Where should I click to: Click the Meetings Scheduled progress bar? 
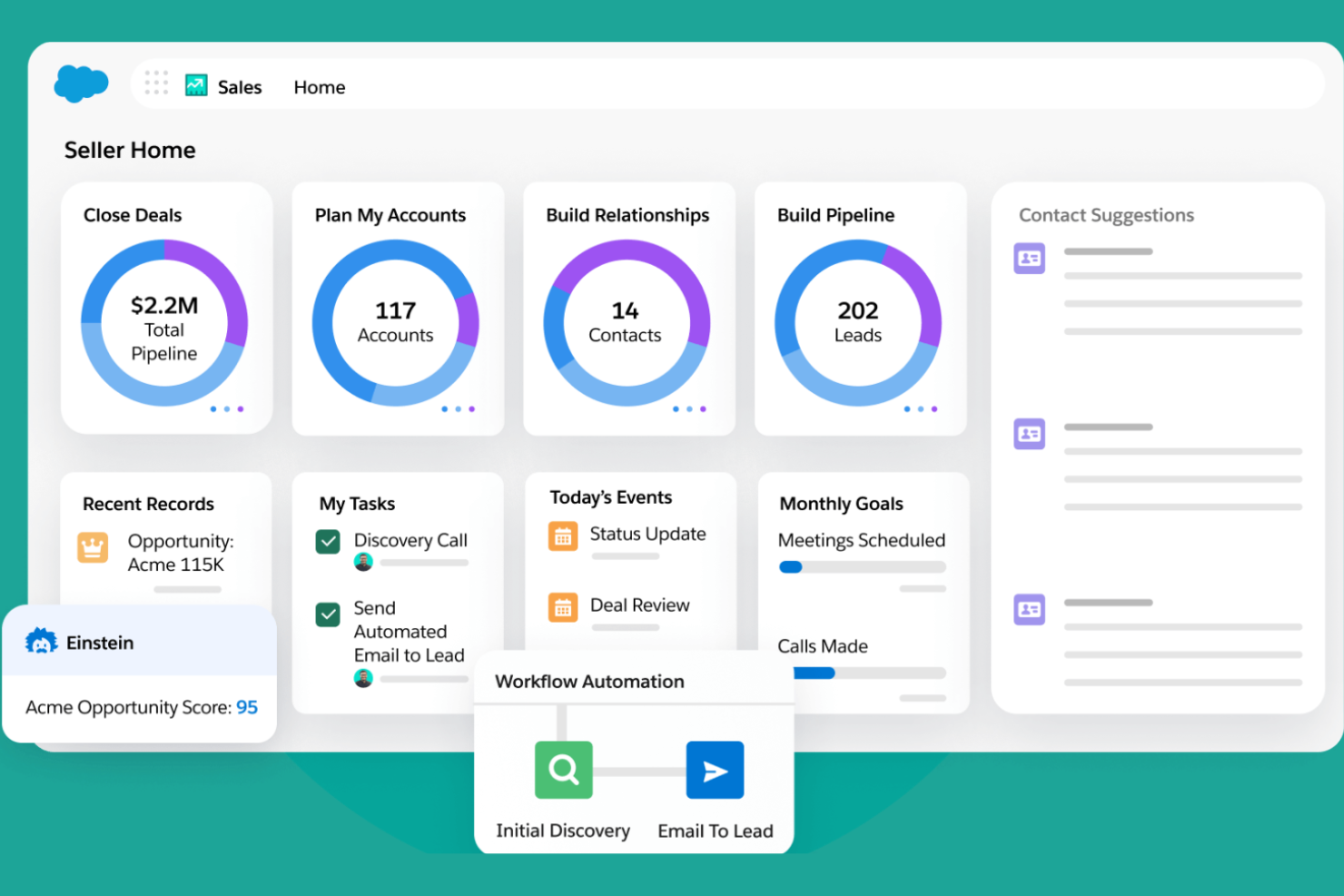863,567
